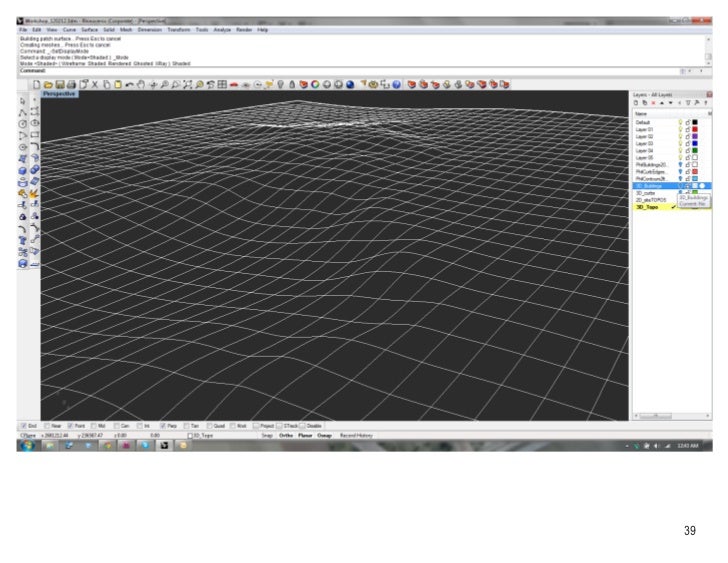Image resolution: width=728 pixels, height=563 pixels.
Task: Open the Surface menu
Action: [87, 30]
